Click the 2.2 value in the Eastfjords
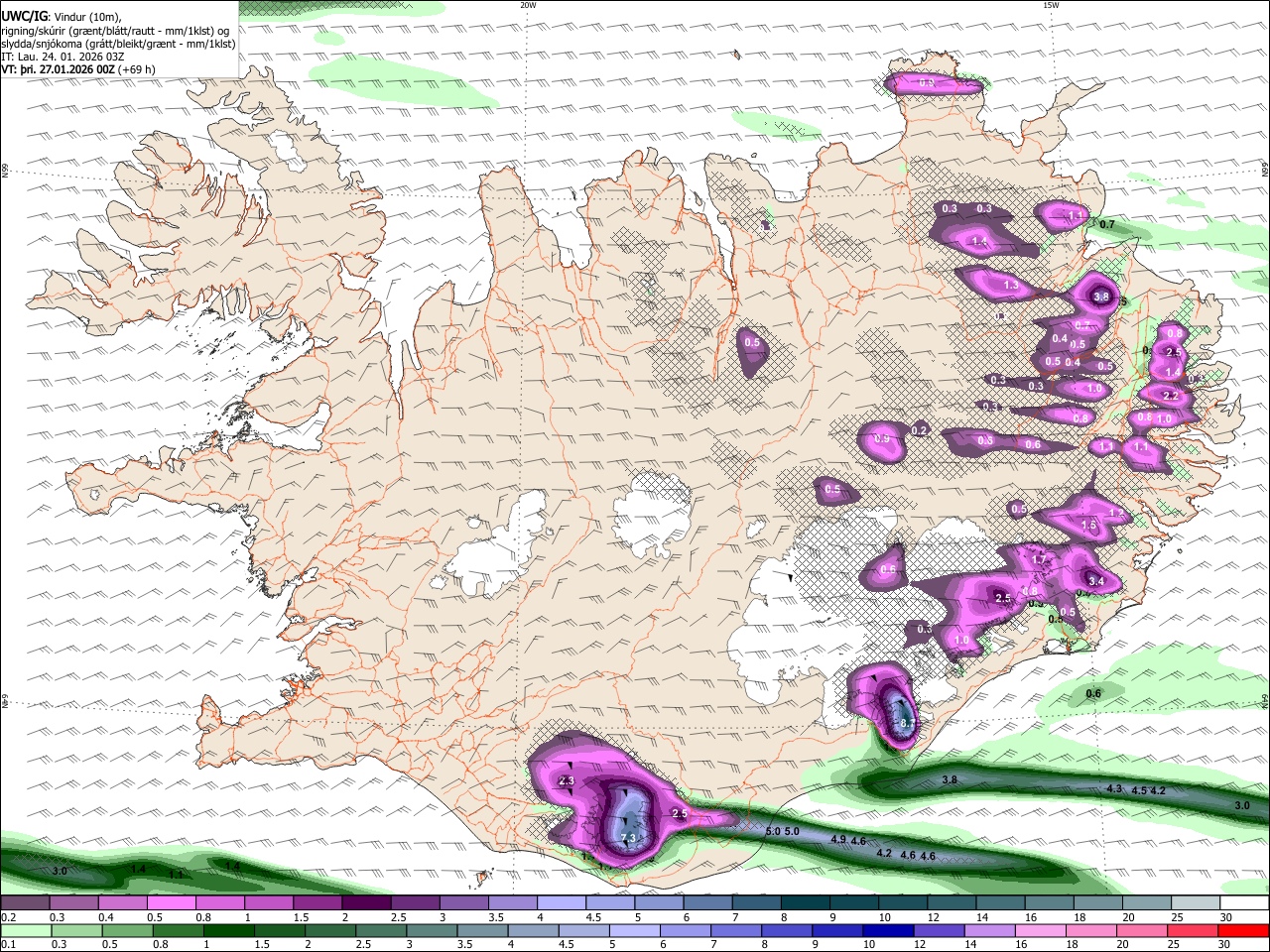1270x952 pixels. 1170,396
